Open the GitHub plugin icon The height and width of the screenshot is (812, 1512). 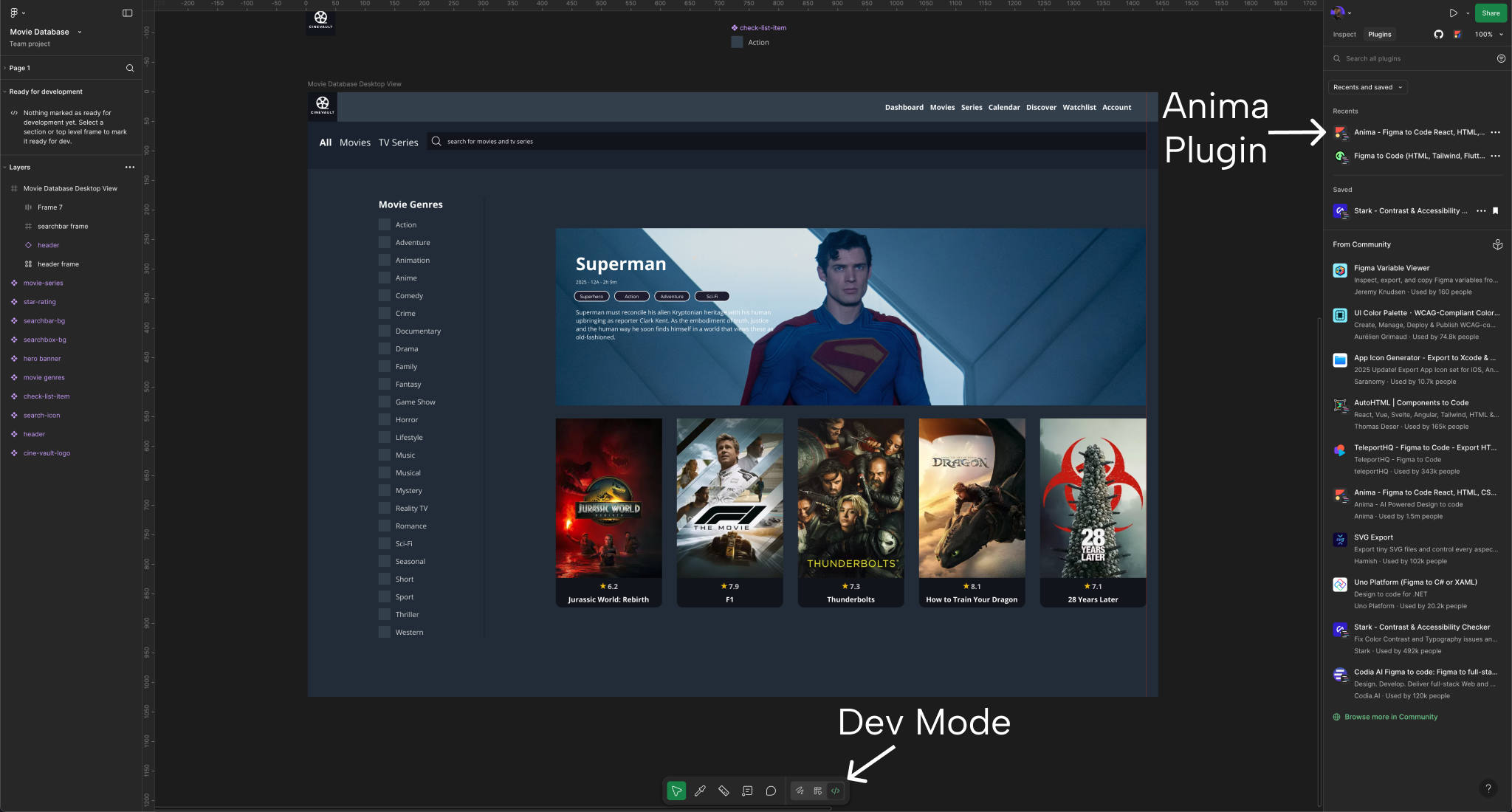1438,34
